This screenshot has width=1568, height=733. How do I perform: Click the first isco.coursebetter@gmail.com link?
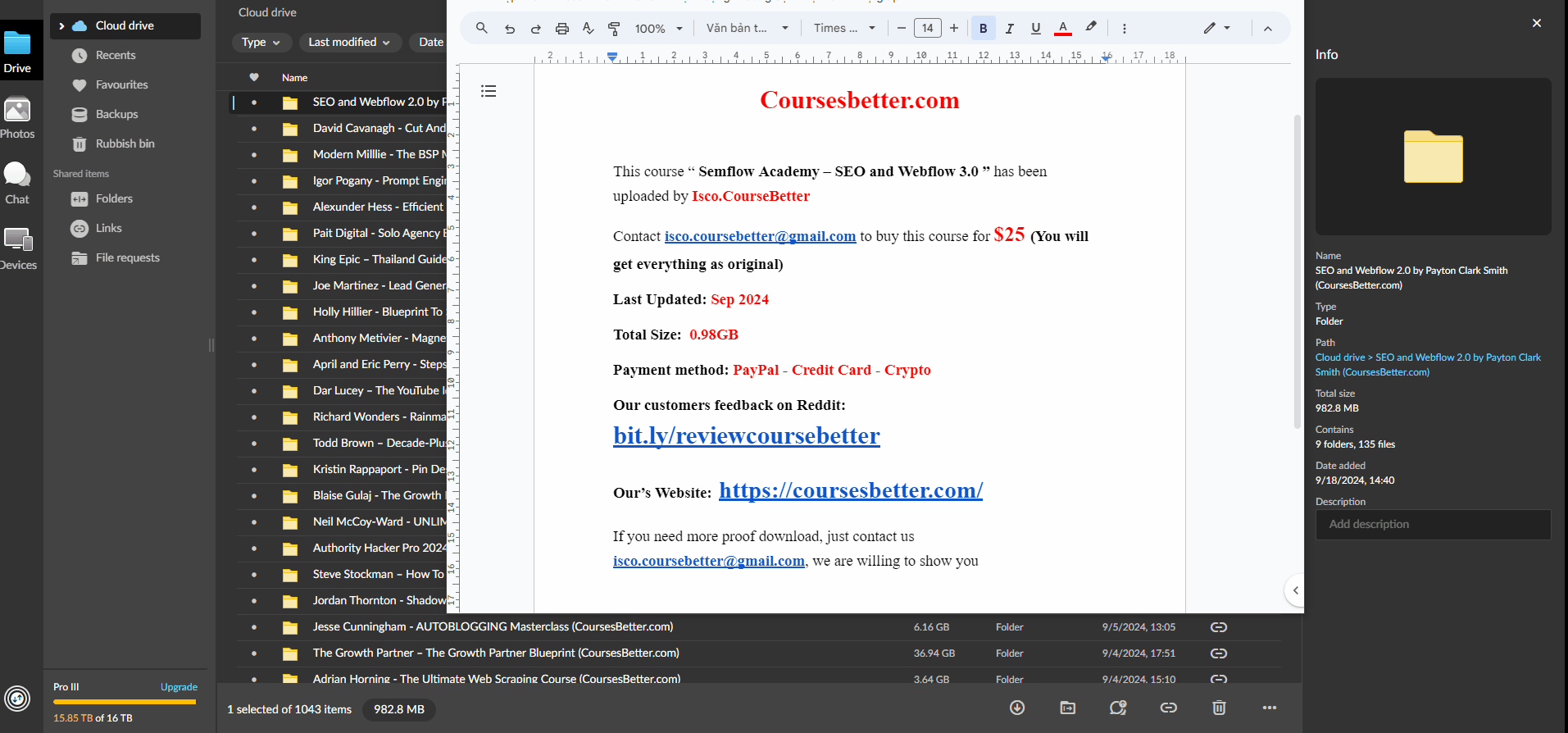tap(760, 236)
